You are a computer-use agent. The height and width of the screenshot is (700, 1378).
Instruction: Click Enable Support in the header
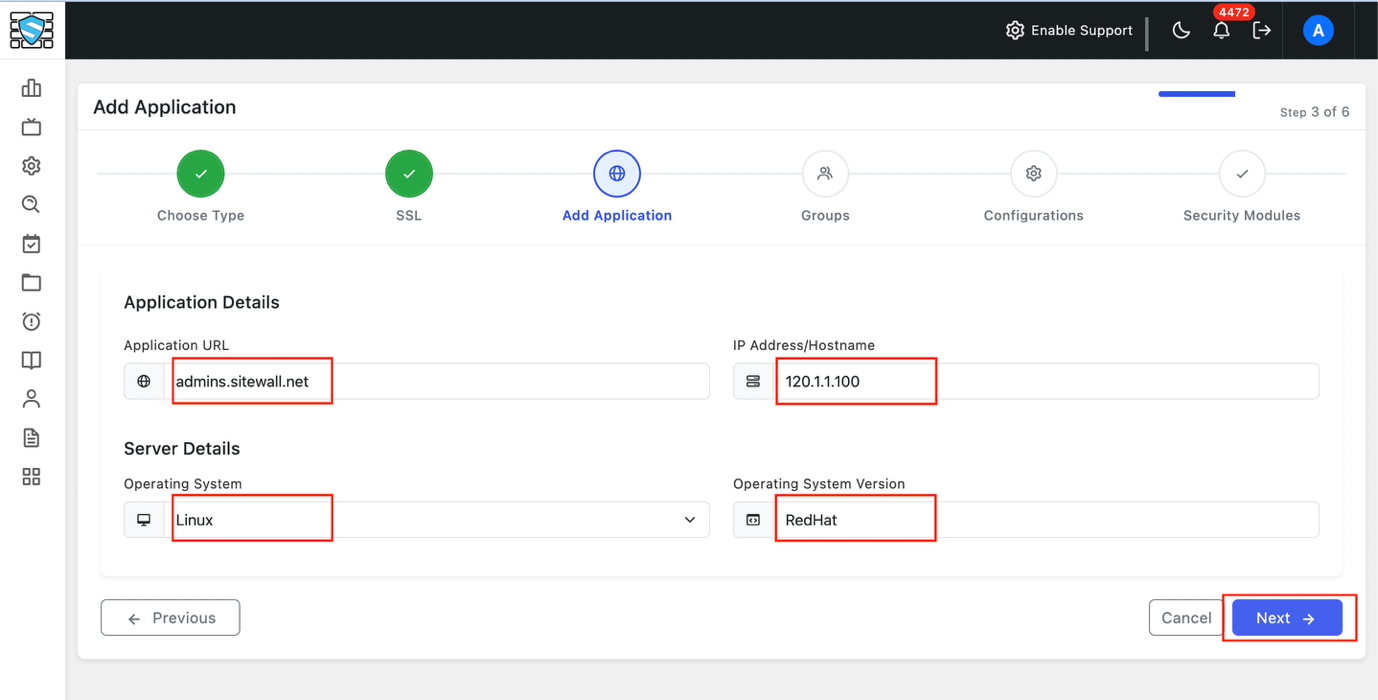(1069, 30)
